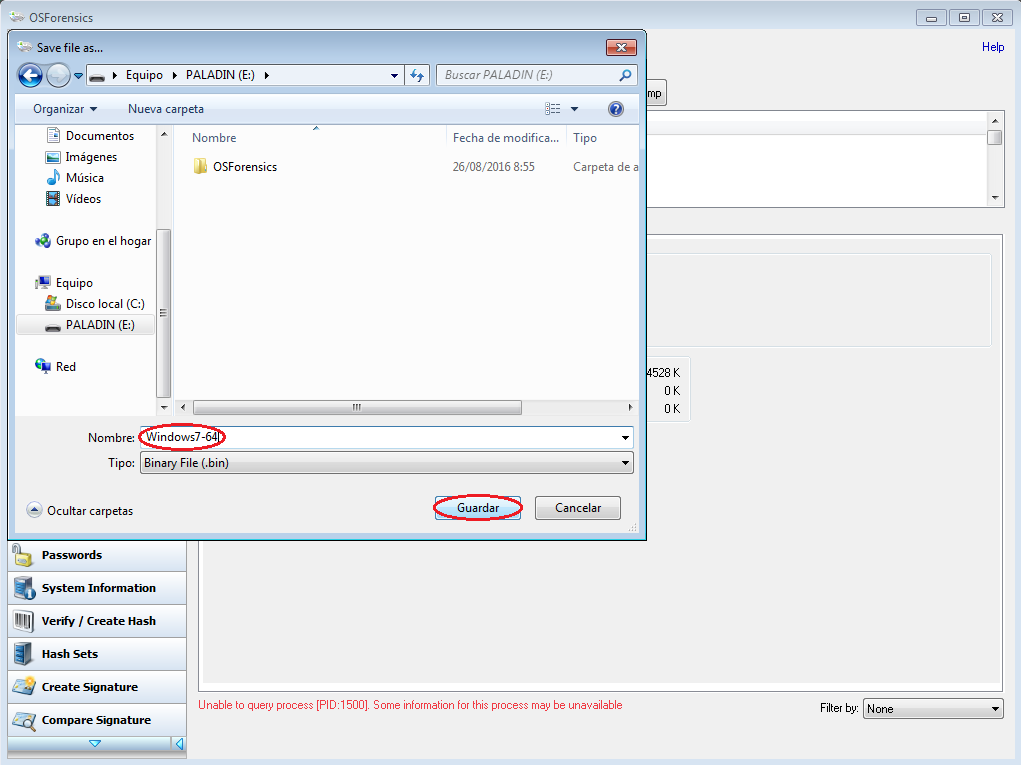
Task: Open the OSForensics folder
Action: pyautogui.click(x=244, y=167)
